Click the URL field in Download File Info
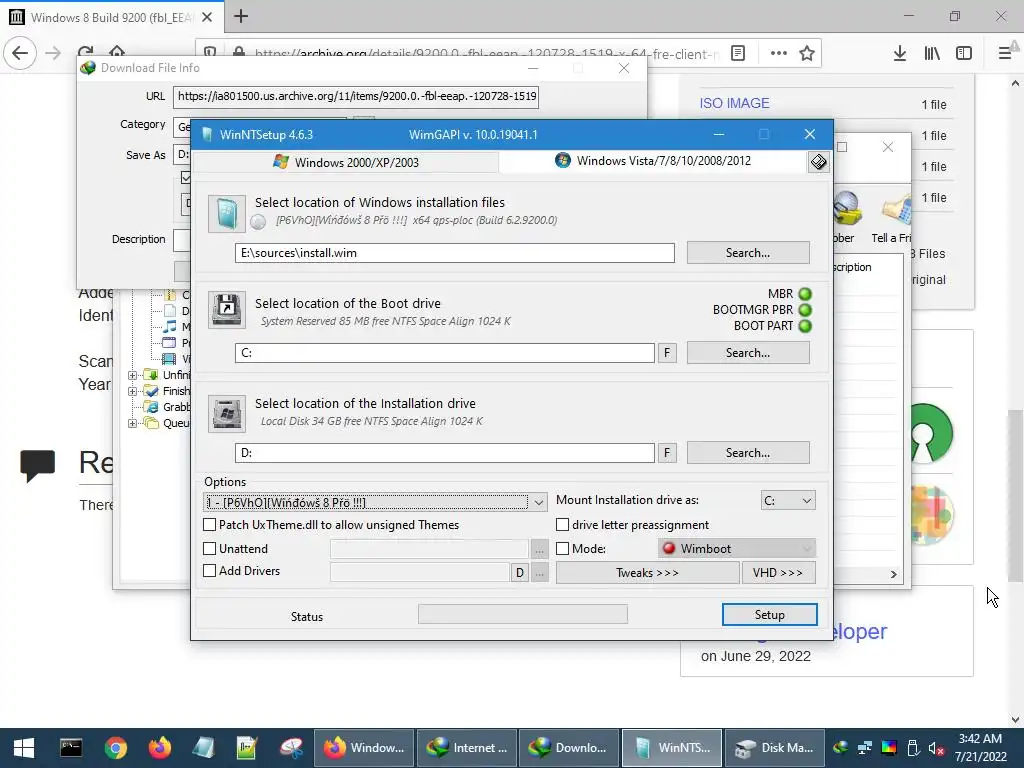Image resolution: width=1024 pixels, height=768 pixels. (x=356, y=97)
